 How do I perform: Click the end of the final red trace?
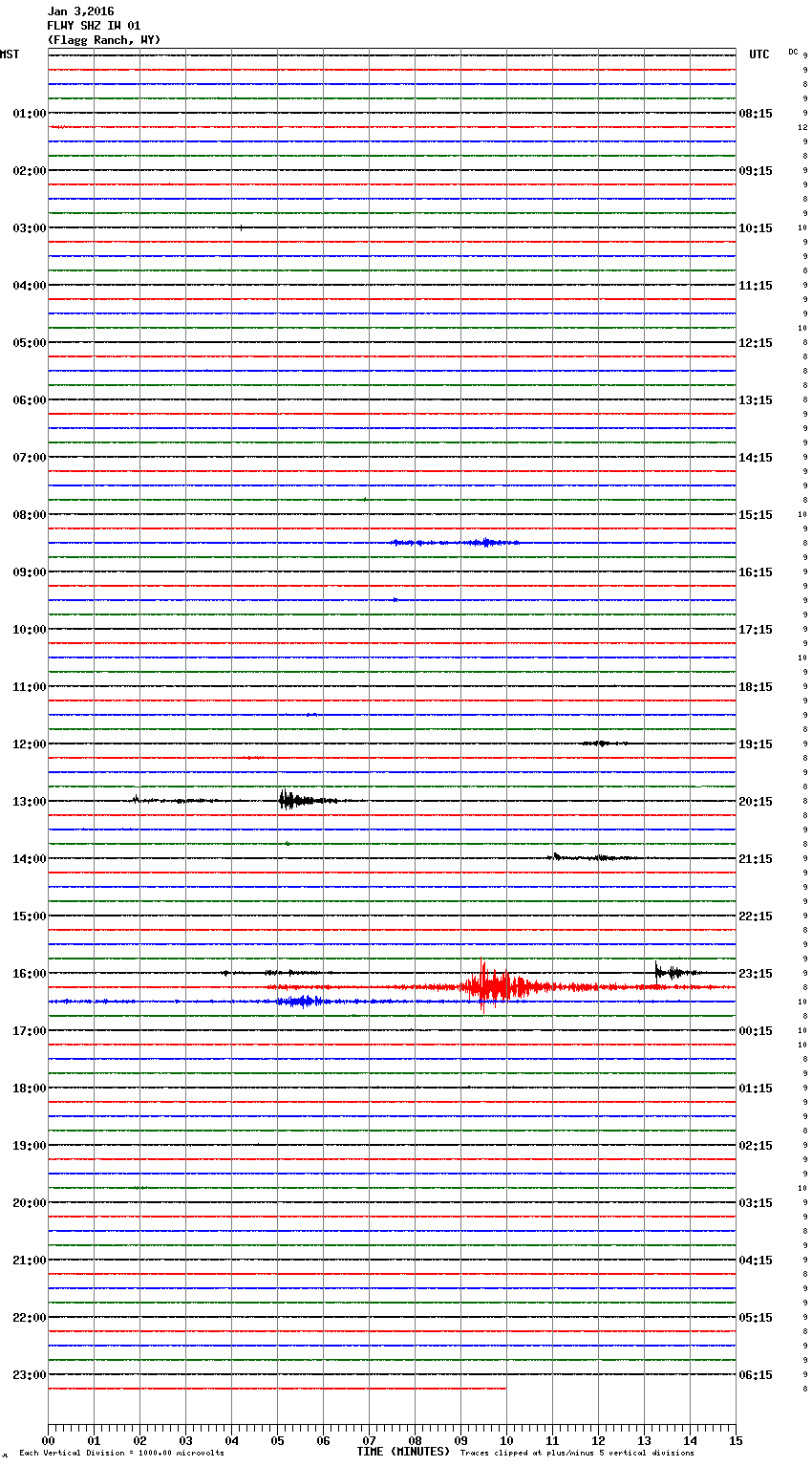click(x=505, y=1389)
